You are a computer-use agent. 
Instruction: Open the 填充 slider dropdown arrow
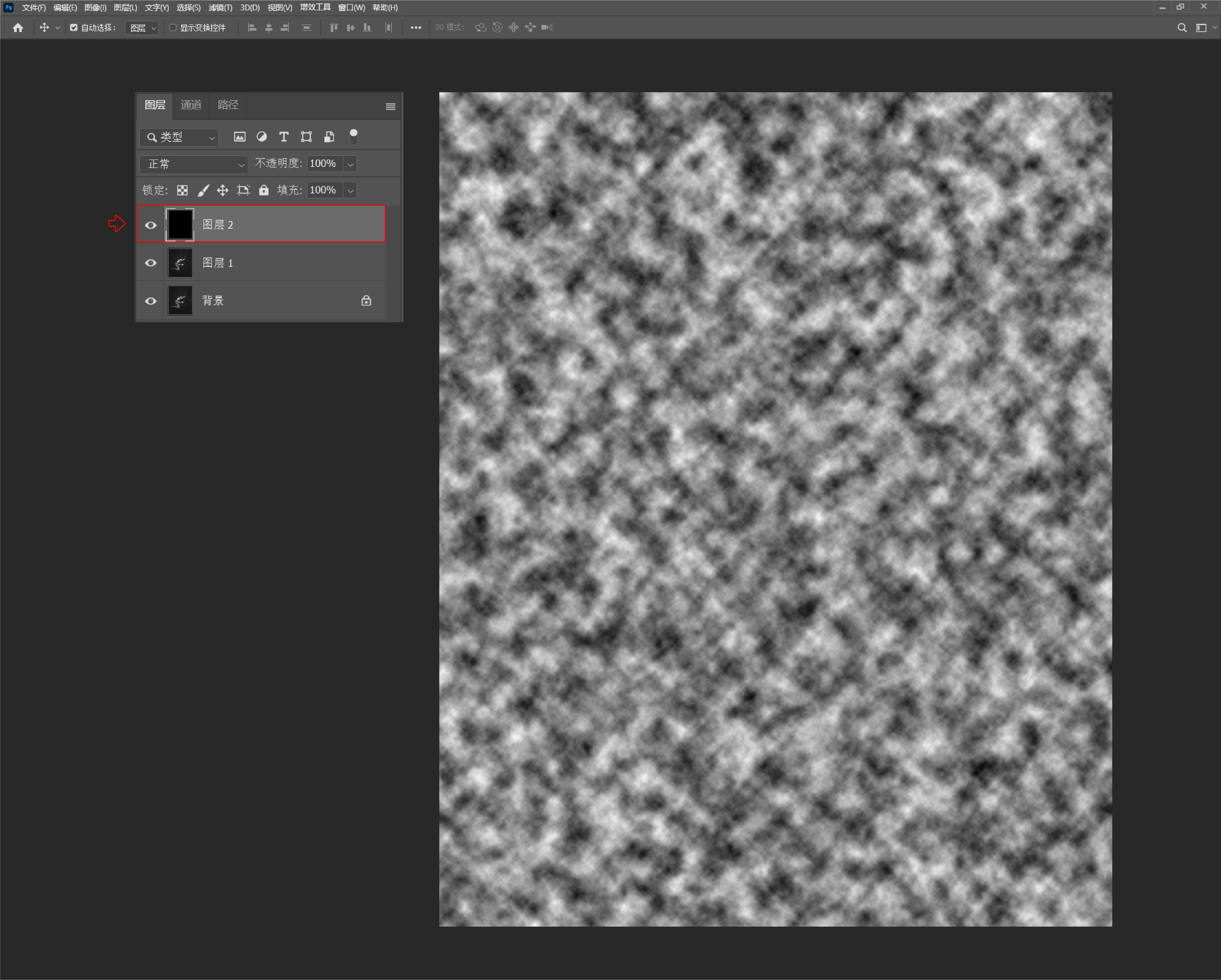(350, 190)
